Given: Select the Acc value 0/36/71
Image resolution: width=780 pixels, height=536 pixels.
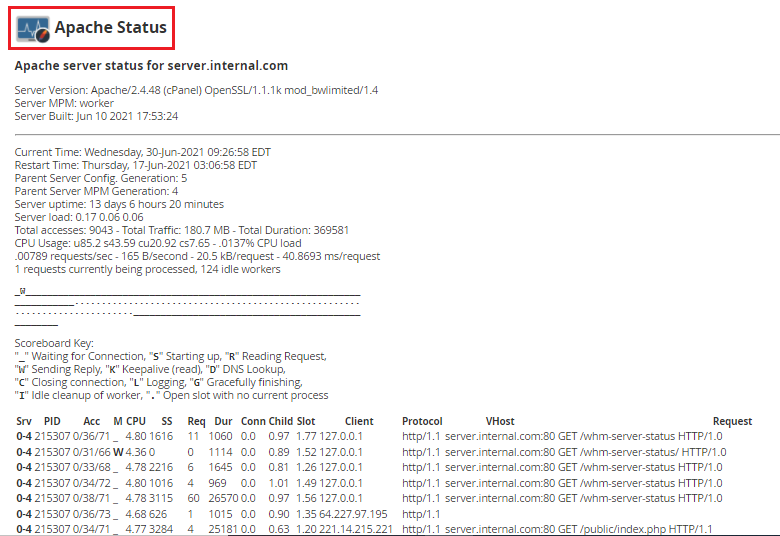Looking at the screenshot, I should 92,436.
